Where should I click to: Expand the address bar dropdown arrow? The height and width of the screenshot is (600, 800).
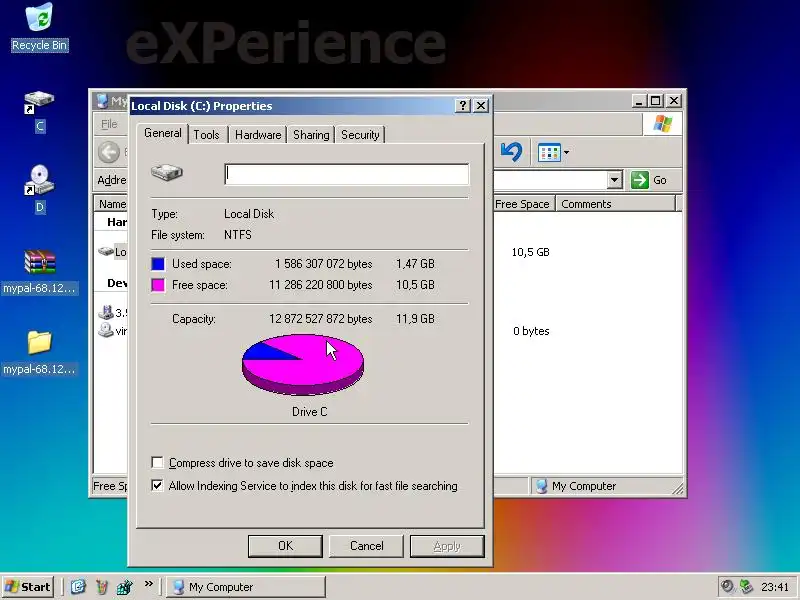[x=615, y=180]
